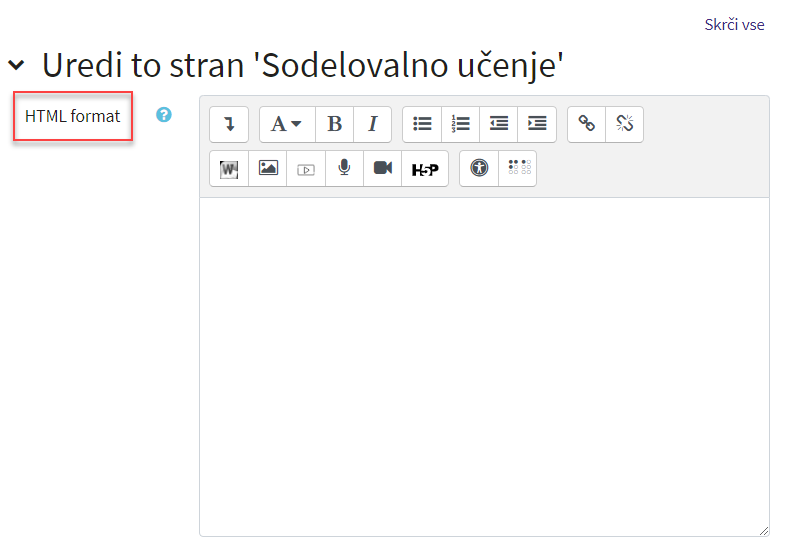This screenshot has width=788, height=549.
Task: Insert H5P content
Action: tap(425, 168)
